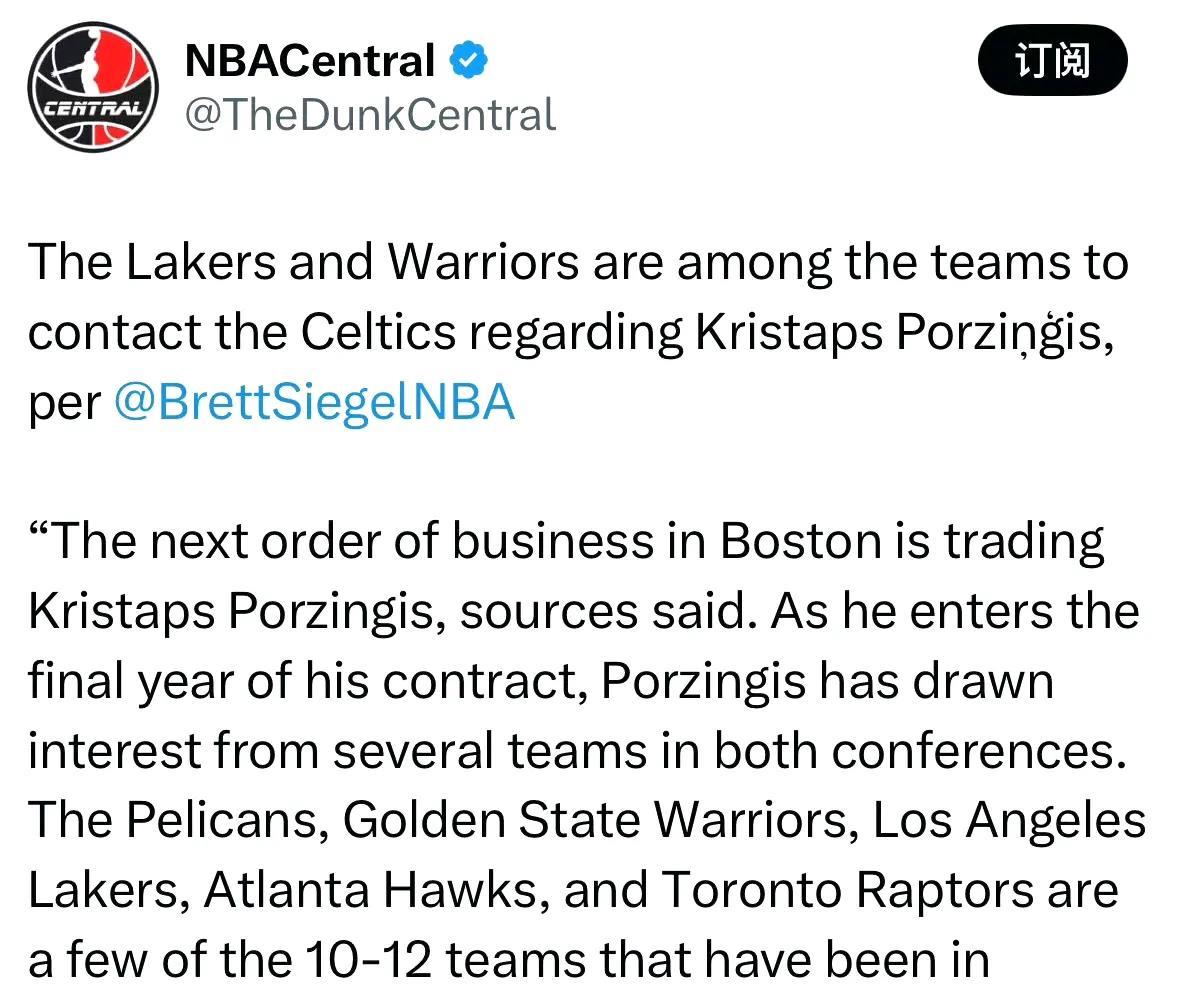Click the name 'Porziņģis' in the first paragraph
This screenshot has width=1179, height=999.
[1005, 332]
